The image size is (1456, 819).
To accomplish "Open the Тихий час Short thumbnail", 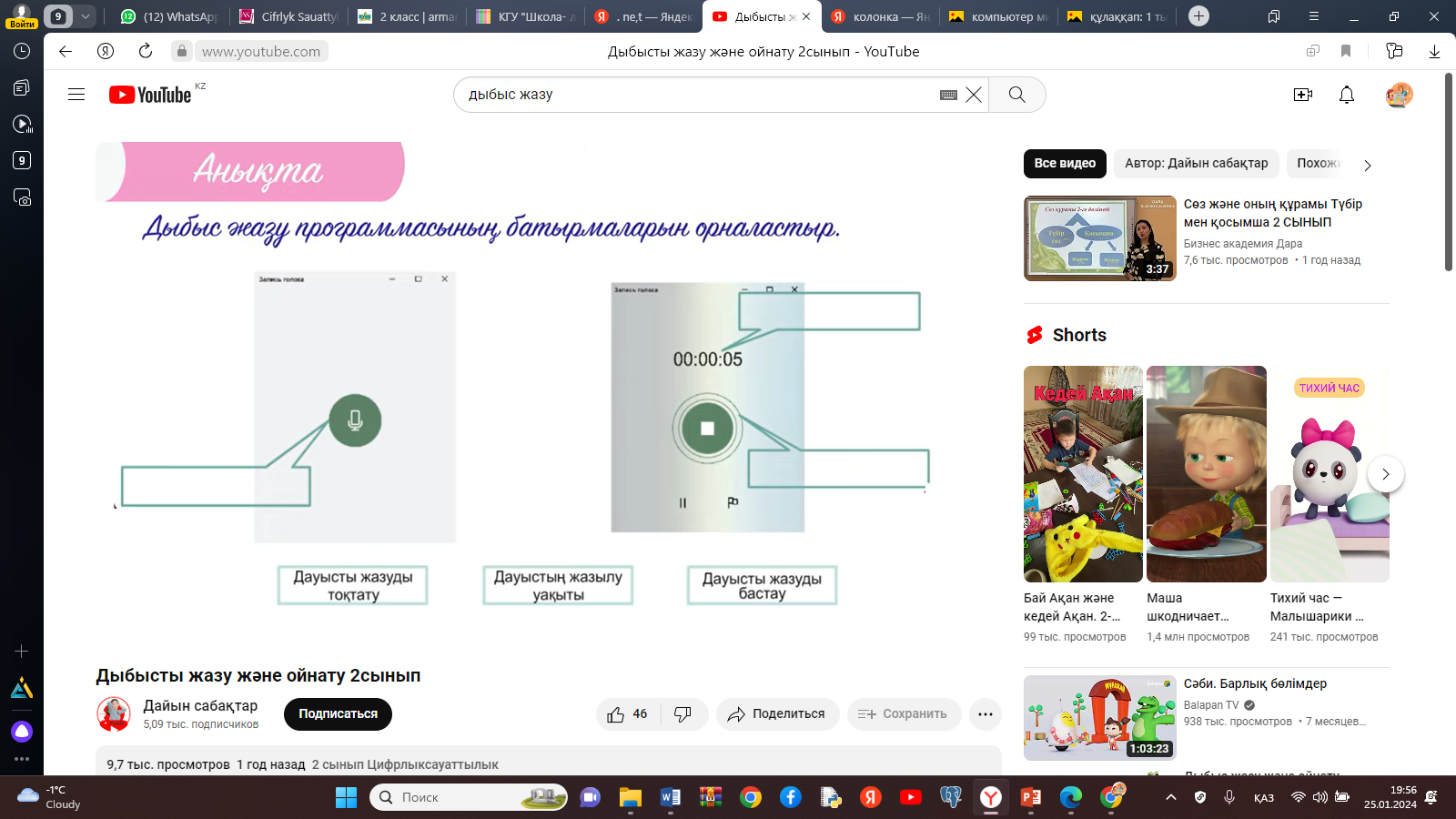I will click(x=1330, y=474).
